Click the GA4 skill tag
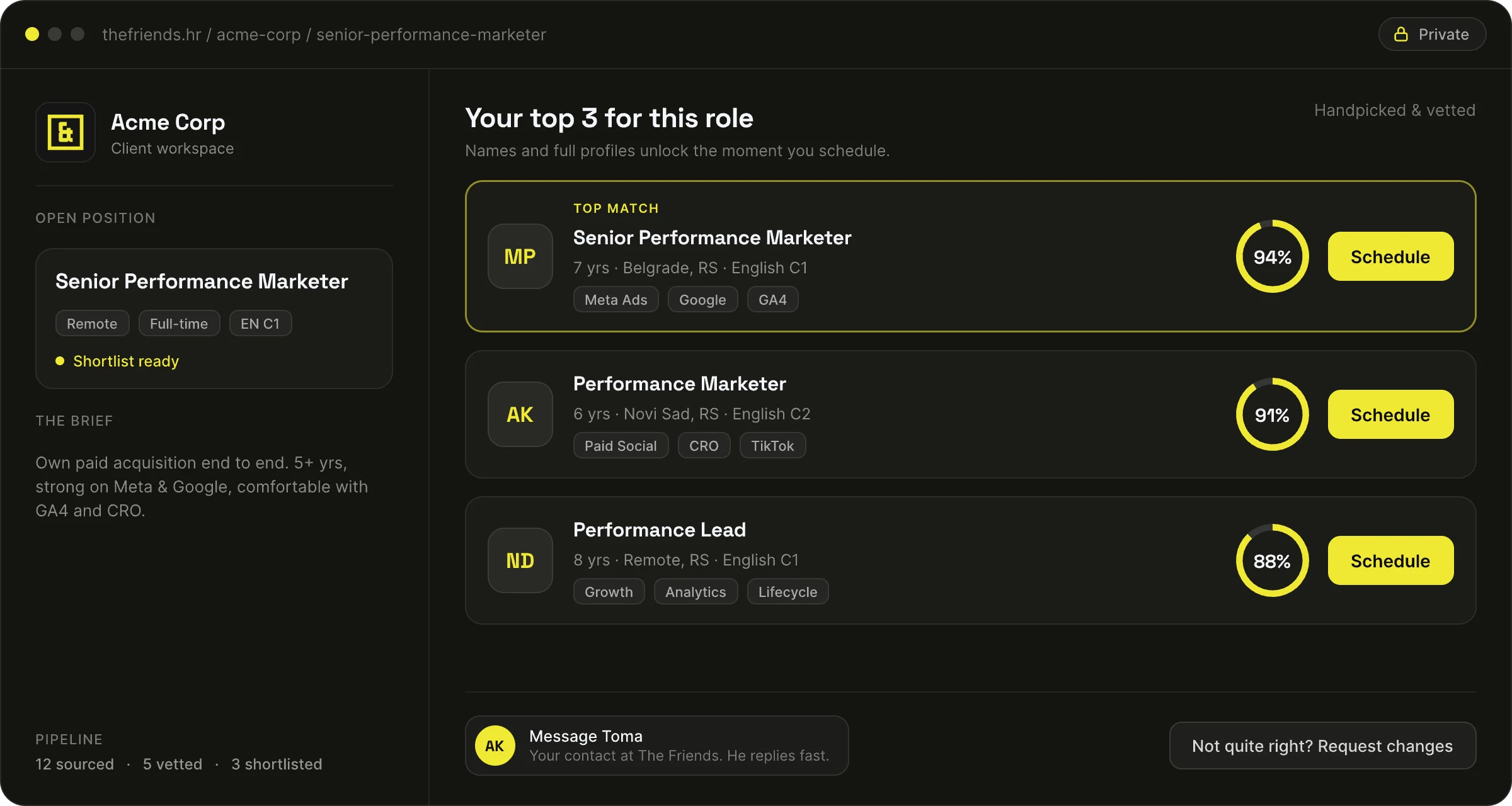The width and height of the screenshot is (1512, 806). point(772,300)
